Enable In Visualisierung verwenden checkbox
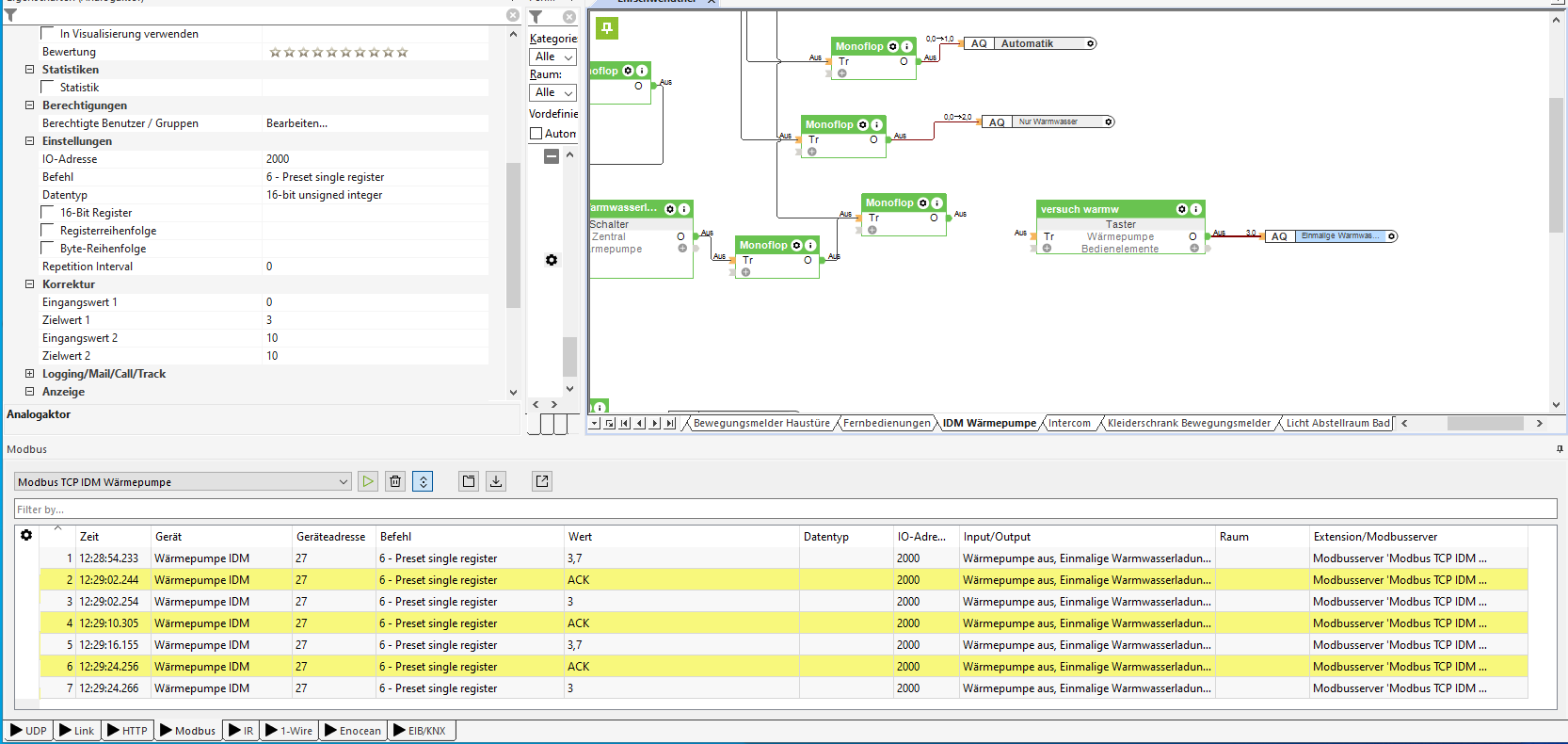 (48, 34)
